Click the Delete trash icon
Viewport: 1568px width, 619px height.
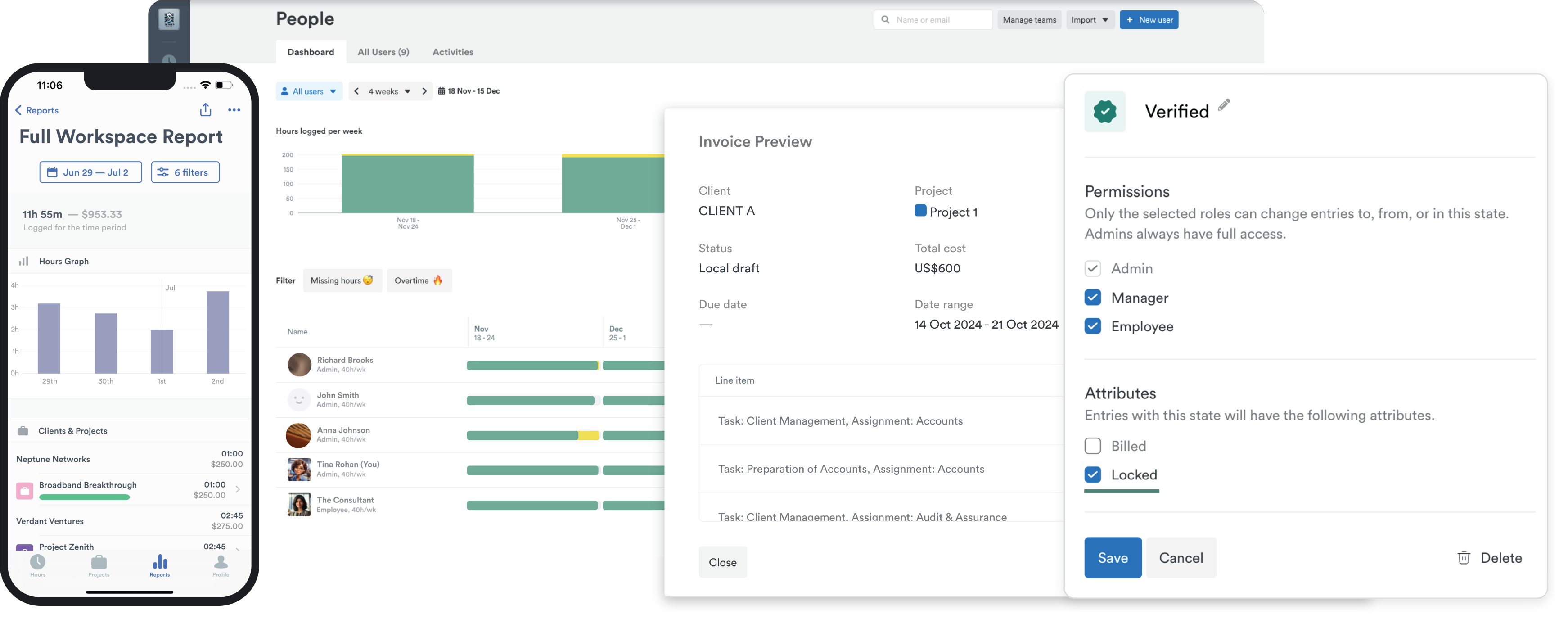point(1463,557)
